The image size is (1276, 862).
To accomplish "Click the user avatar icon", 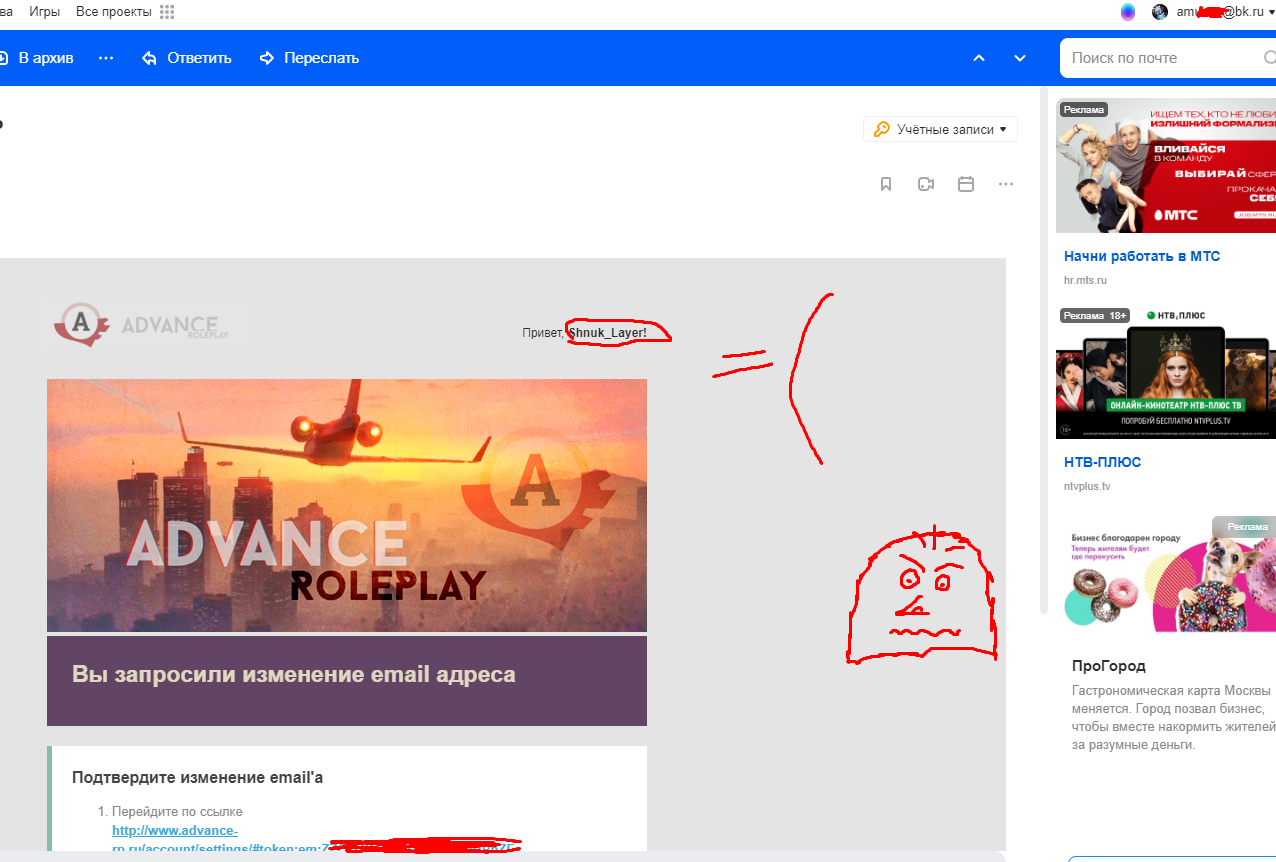I will [1160, 12].
